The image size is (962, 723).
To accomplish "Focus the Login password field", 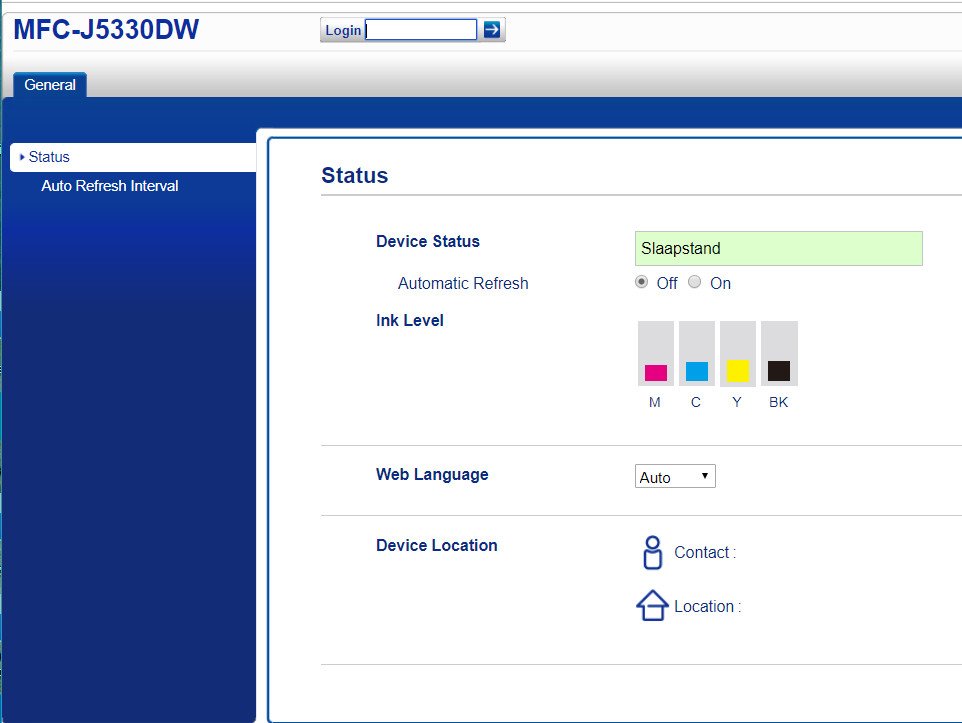I will coord(421,29).
